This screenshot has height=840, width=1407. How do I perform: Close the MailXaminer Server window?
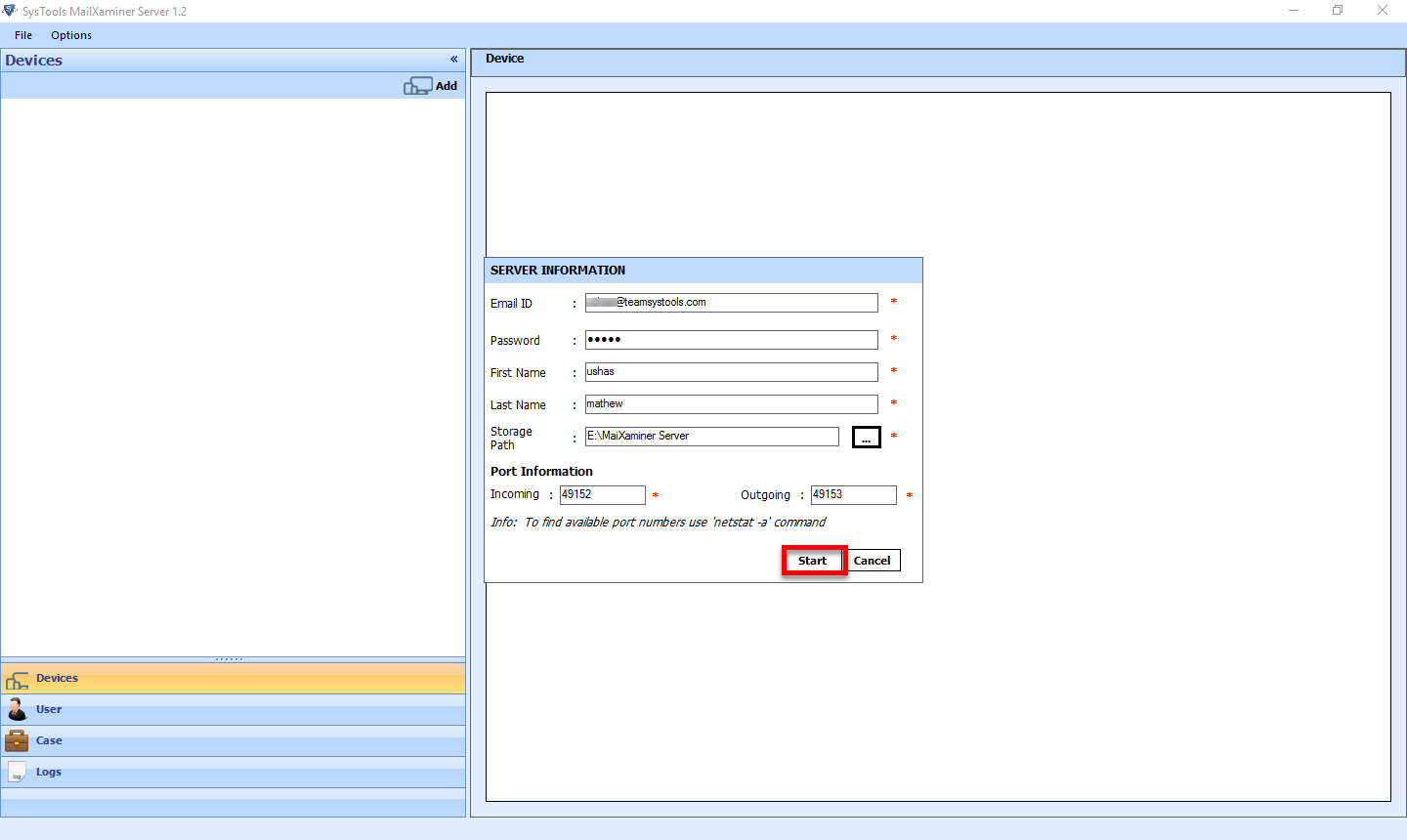click(1383, 11)
